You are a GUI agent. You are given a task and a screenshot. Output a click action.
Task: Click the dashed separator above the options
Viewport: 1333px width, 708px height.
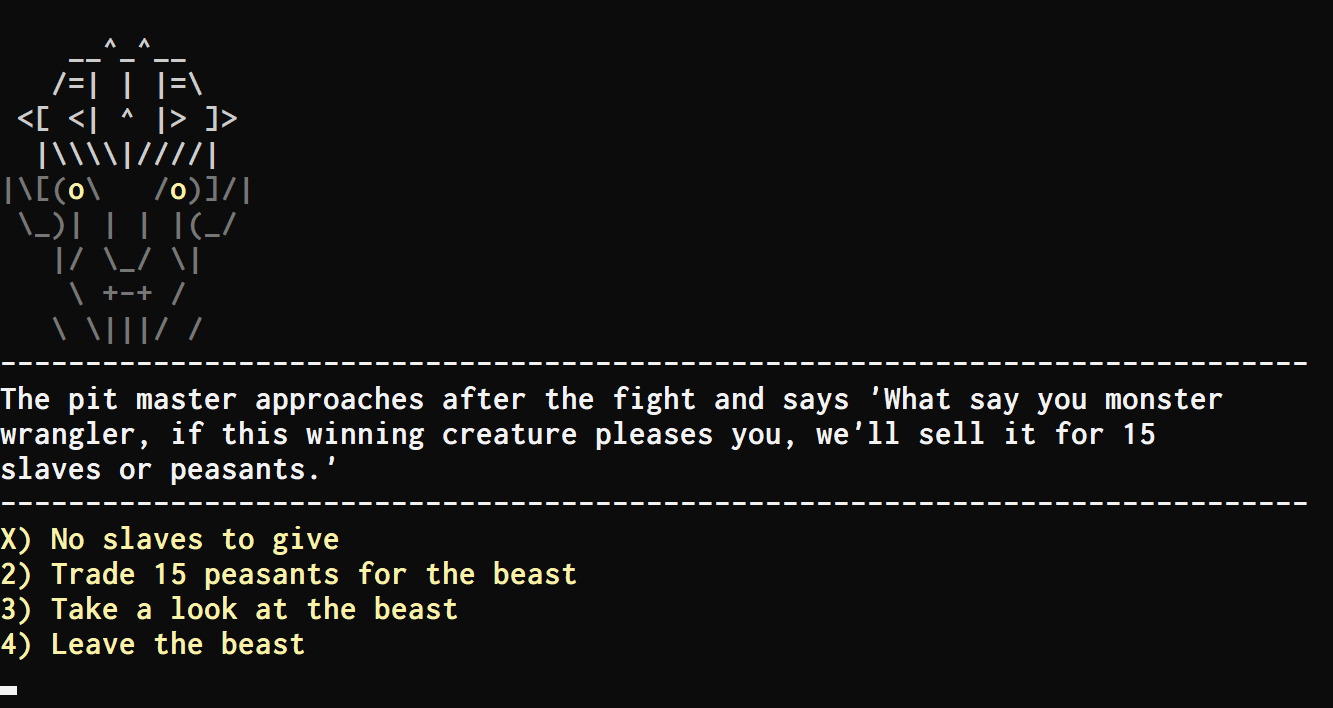click(654, 504)
